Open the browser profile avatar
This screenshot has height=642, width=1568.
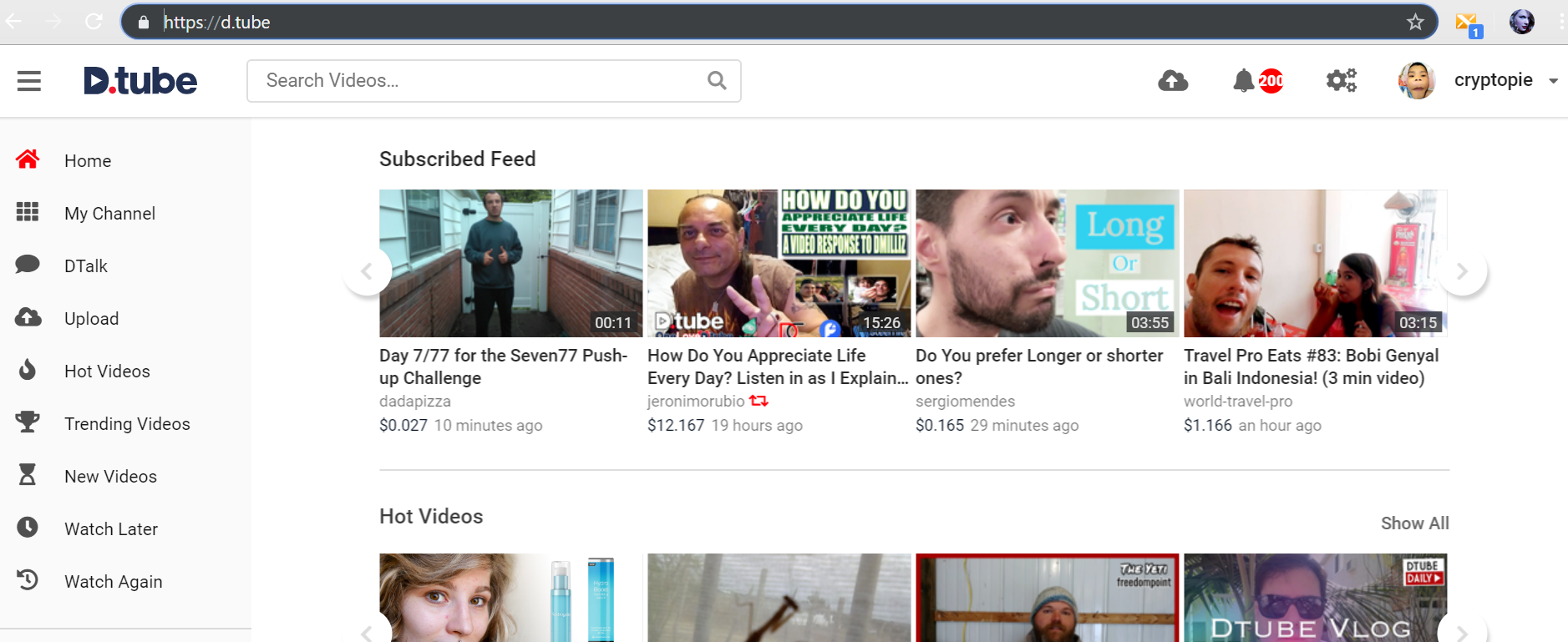tap(1522, 22)
